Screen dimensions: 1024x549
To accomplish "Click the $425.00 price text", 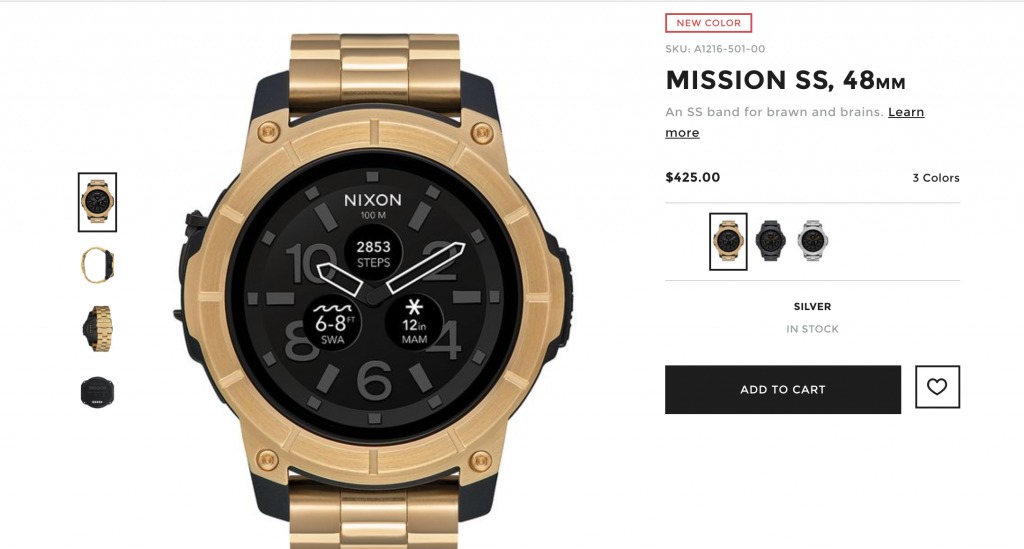I will [x=692, y=178].
